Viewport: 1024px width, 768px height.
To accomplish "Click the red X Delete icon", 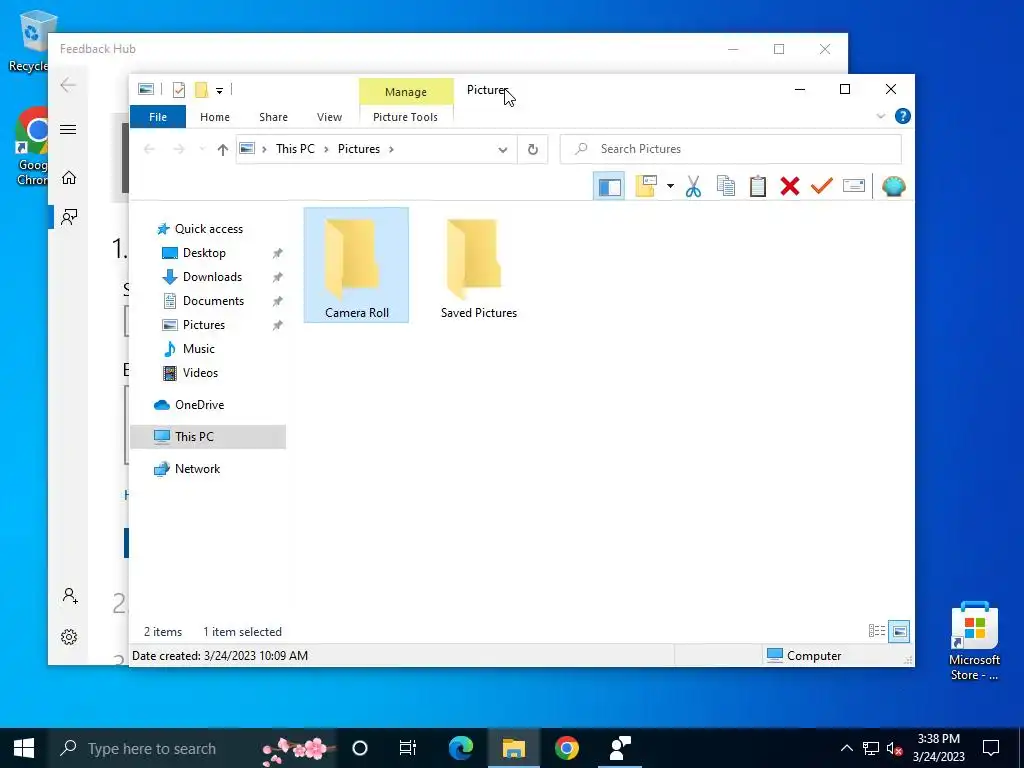I will point(790,187).
